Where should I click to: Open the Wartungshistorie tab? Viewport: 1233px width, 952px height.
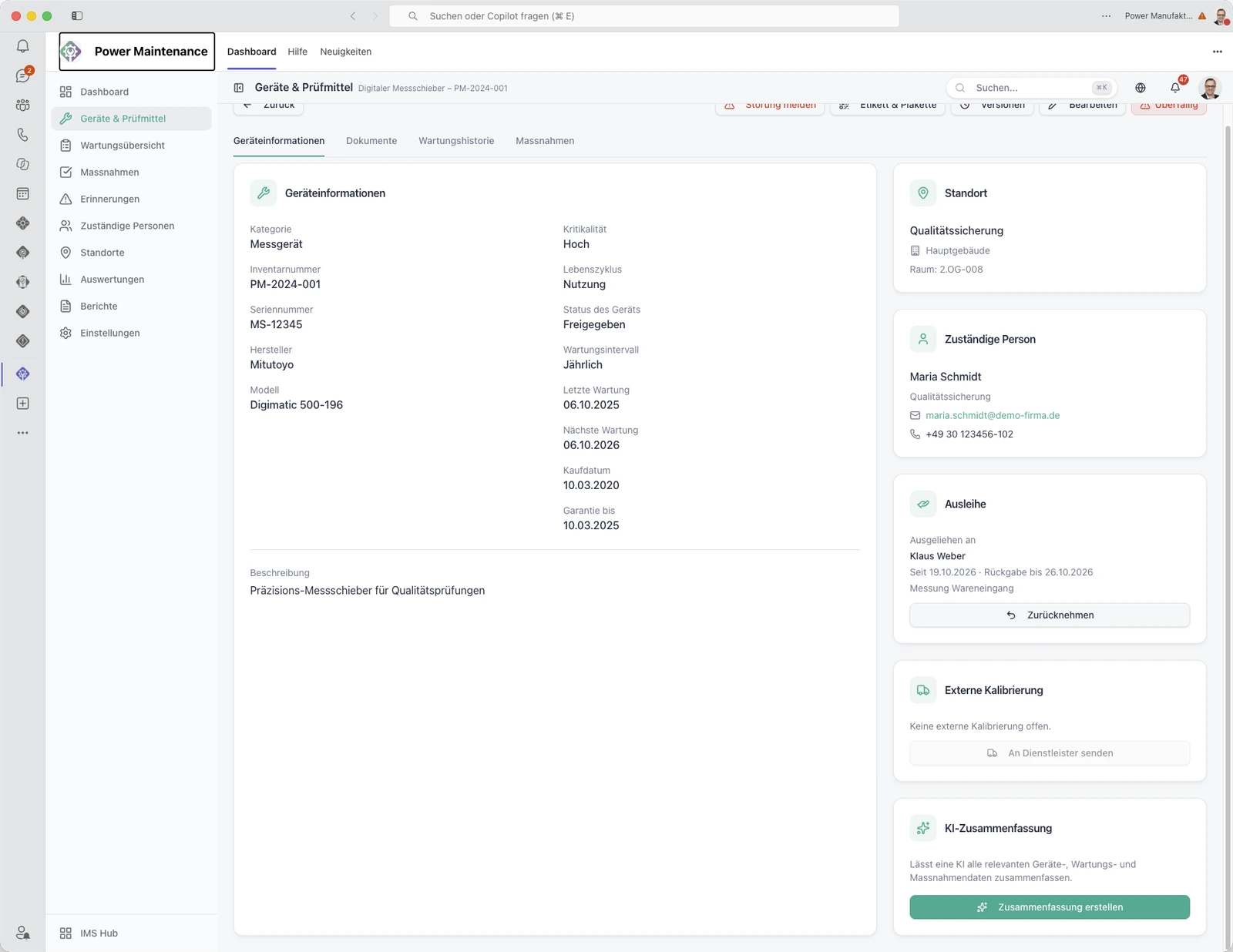coord(456,141)
